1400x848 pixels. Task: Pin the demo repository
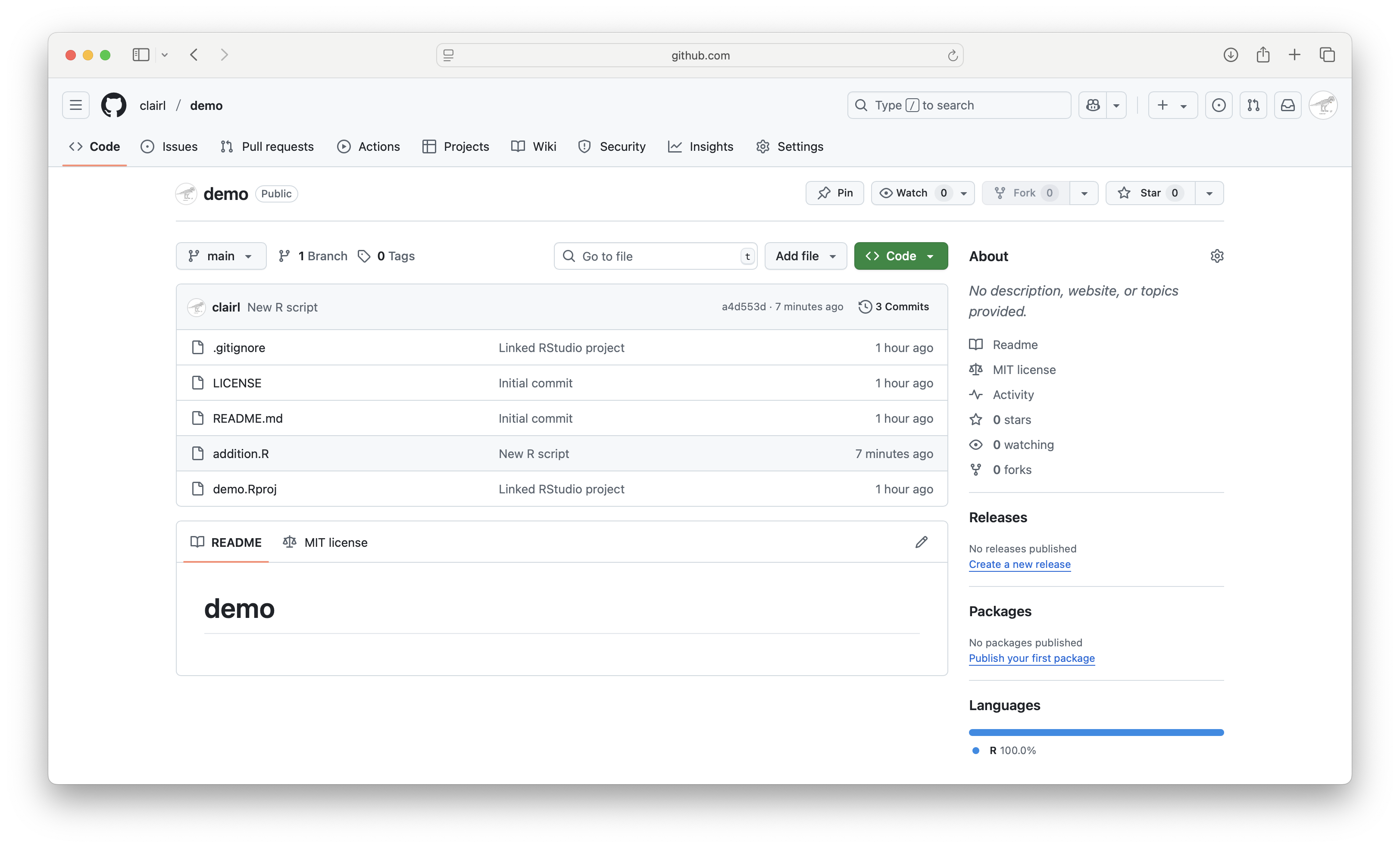pyautogui.click(x=834, y=193)
